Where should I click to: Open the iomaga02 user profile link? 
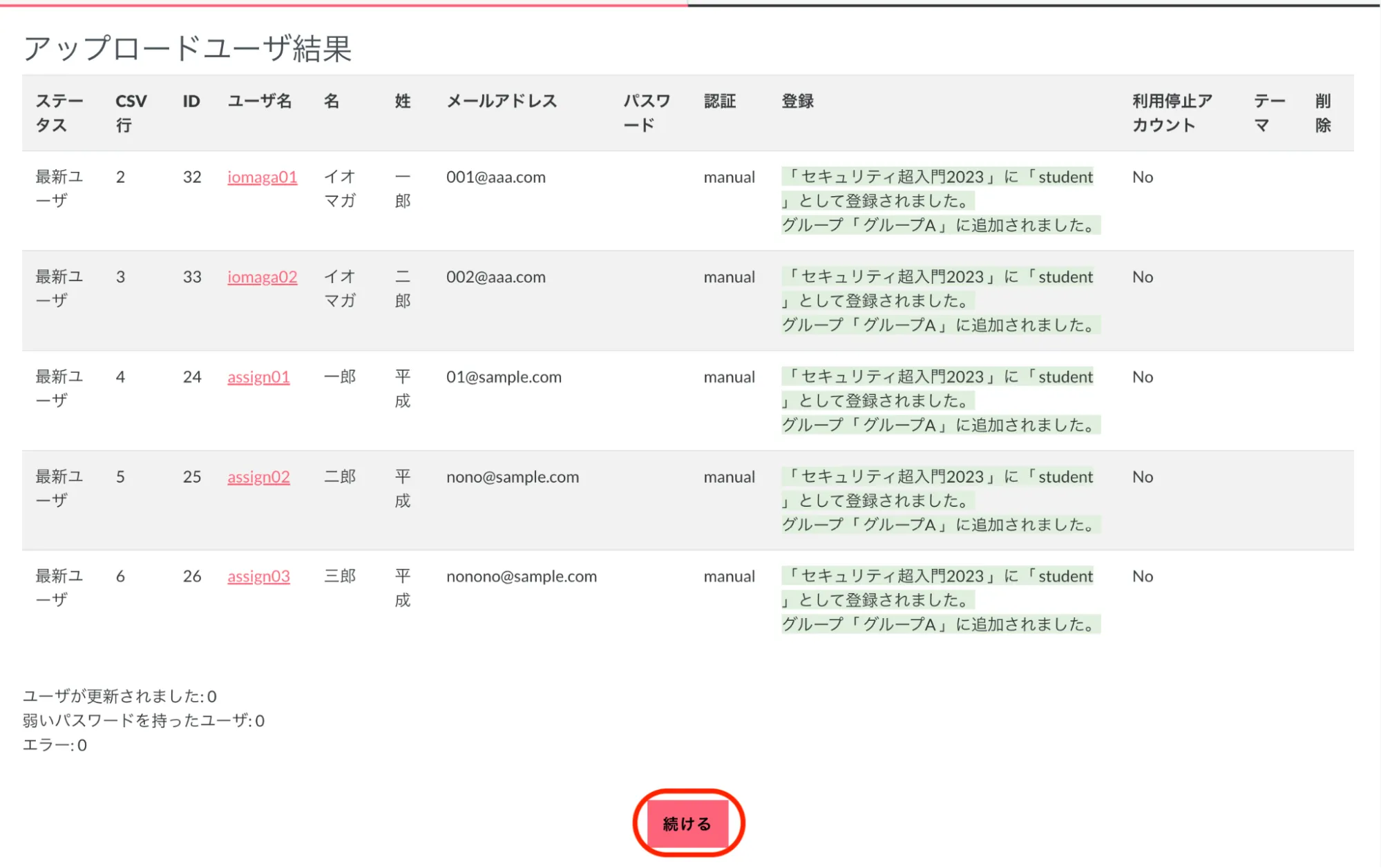(x=262, y=278)
